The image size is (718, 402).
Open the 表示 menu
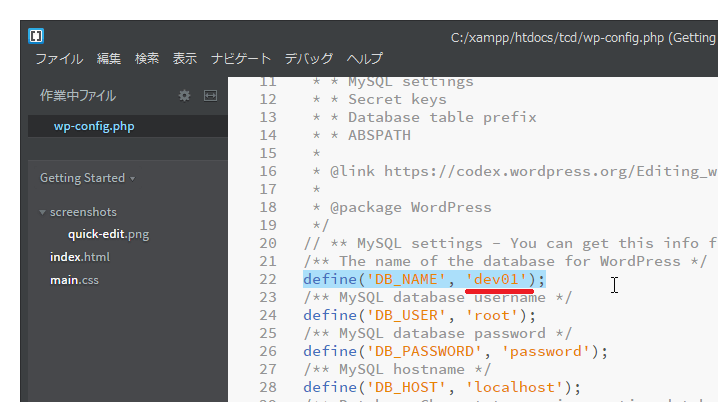tap(185, 59)
